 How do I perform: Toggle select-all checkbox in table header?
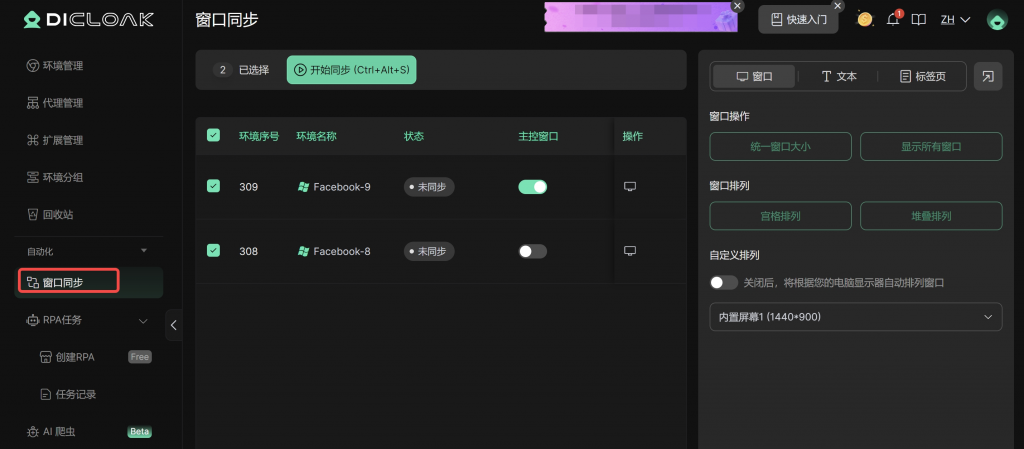(213, 135)
